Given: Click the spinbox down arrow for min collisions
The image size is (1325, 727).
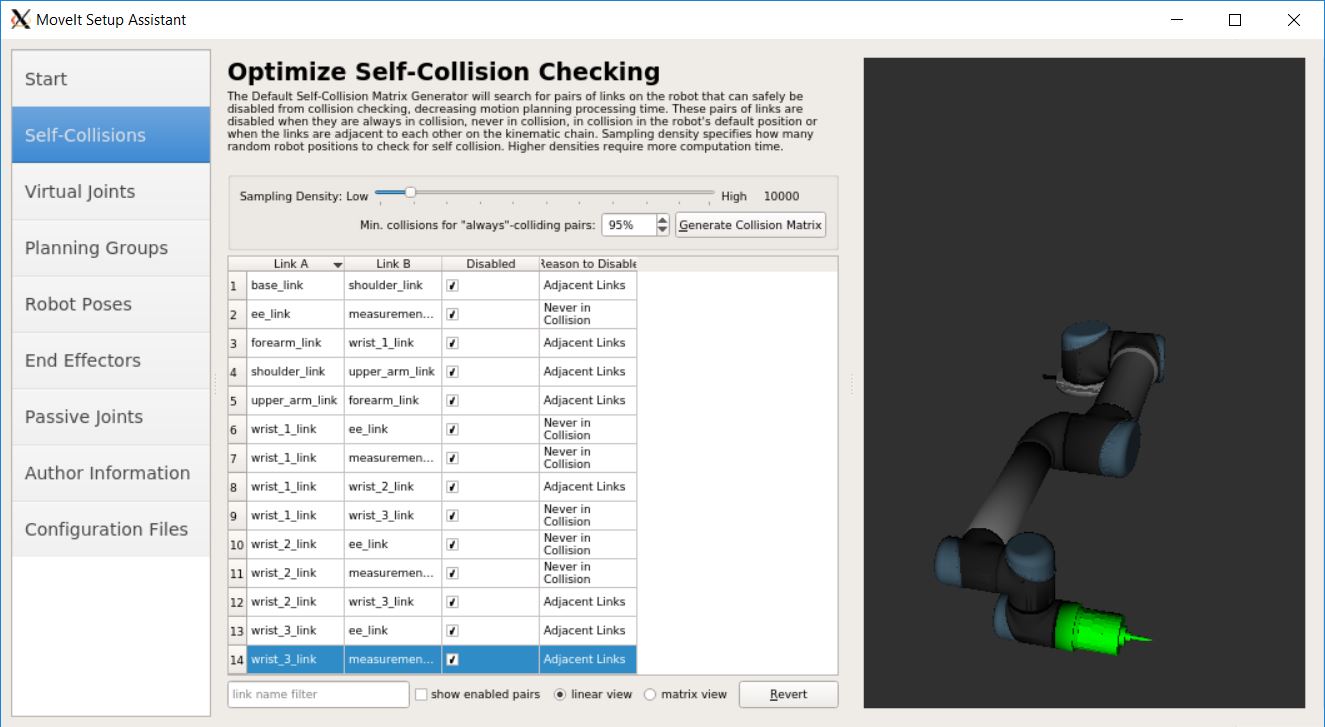Looking at the screenshot, I should (662, 231).
